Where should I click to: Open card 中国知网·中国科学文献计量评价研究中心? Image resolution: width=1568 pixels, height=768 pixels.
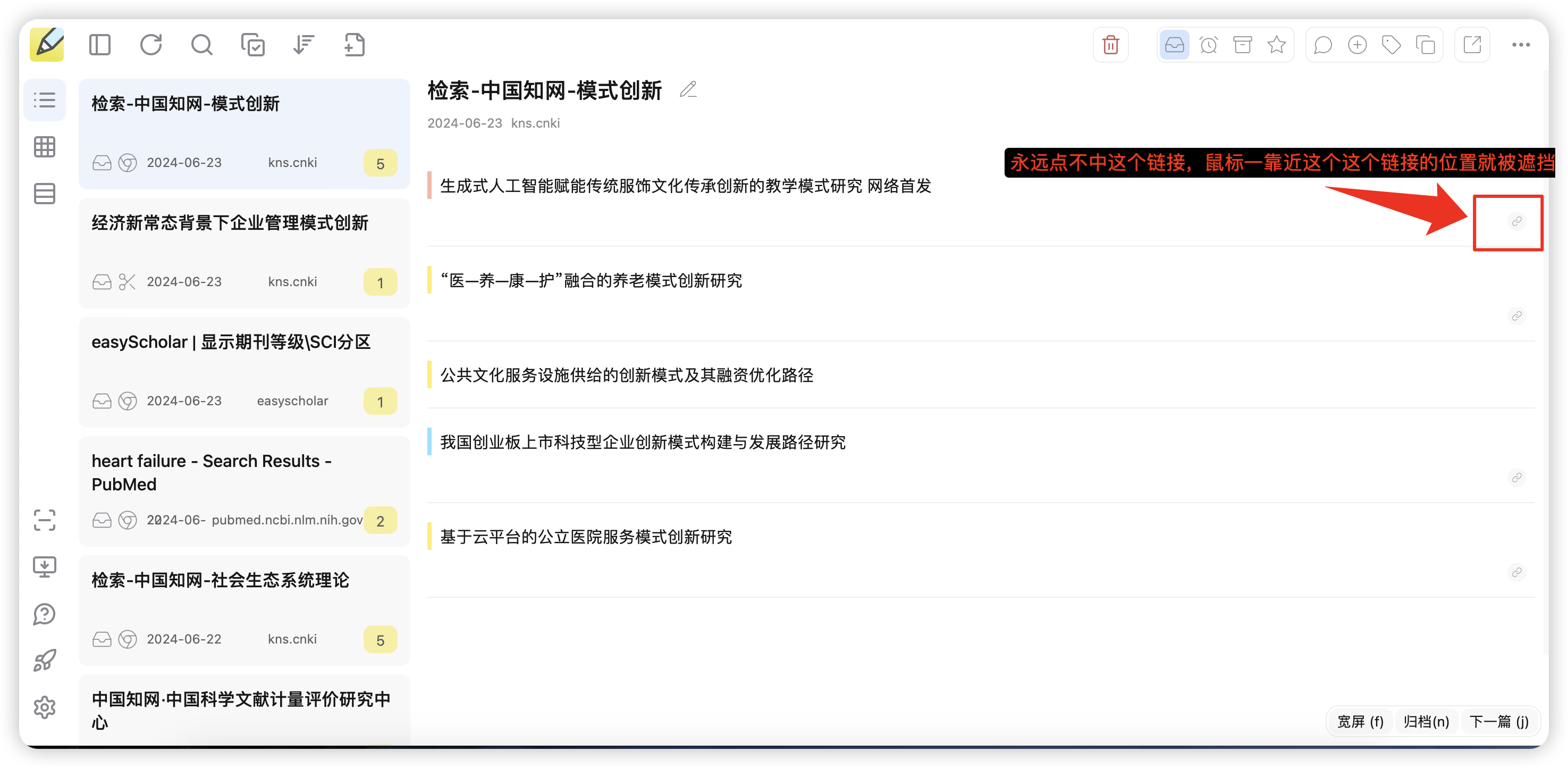244,709
